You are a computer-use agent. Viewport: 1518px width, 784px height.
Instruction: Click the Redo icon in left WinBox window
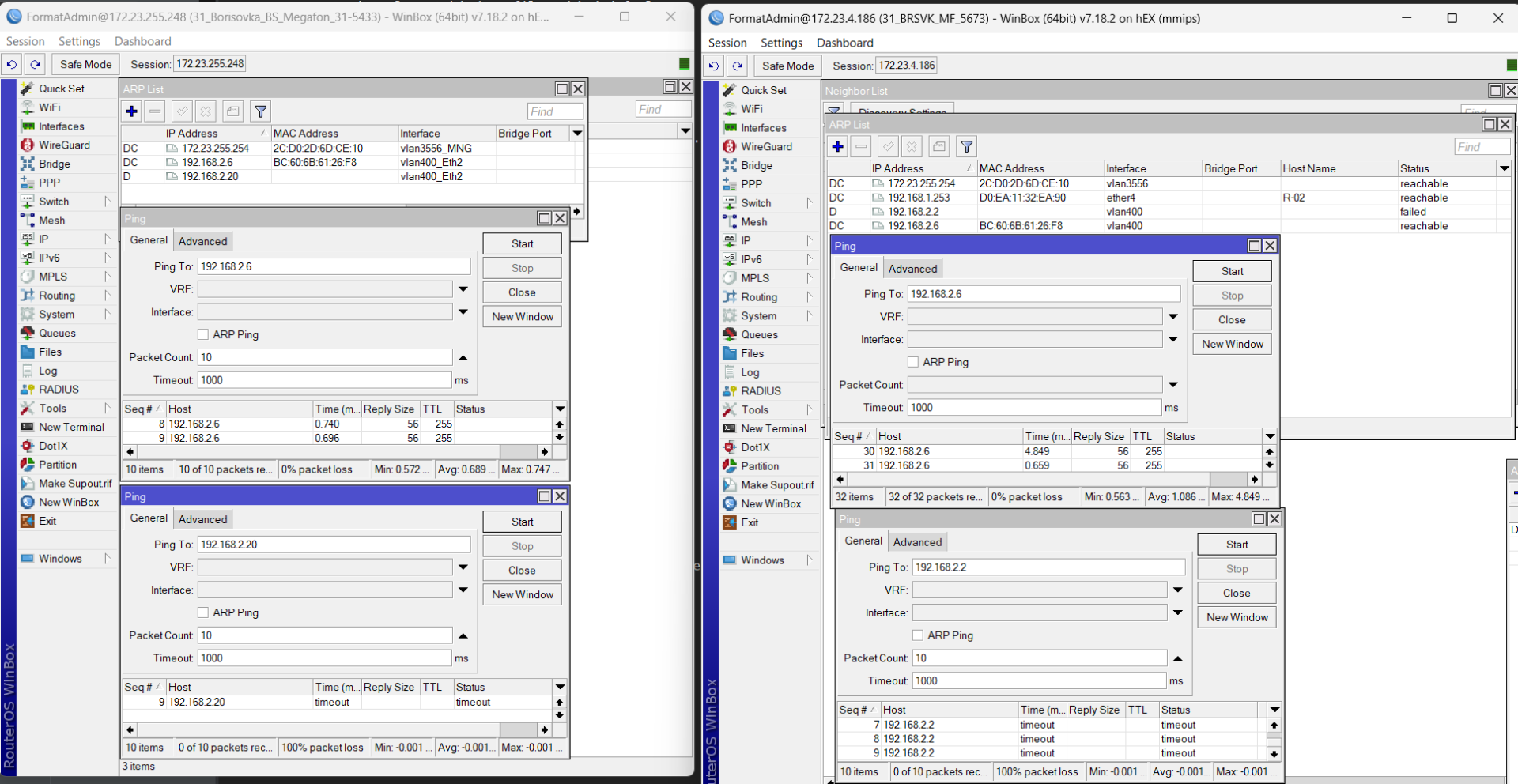coord(35,64)
